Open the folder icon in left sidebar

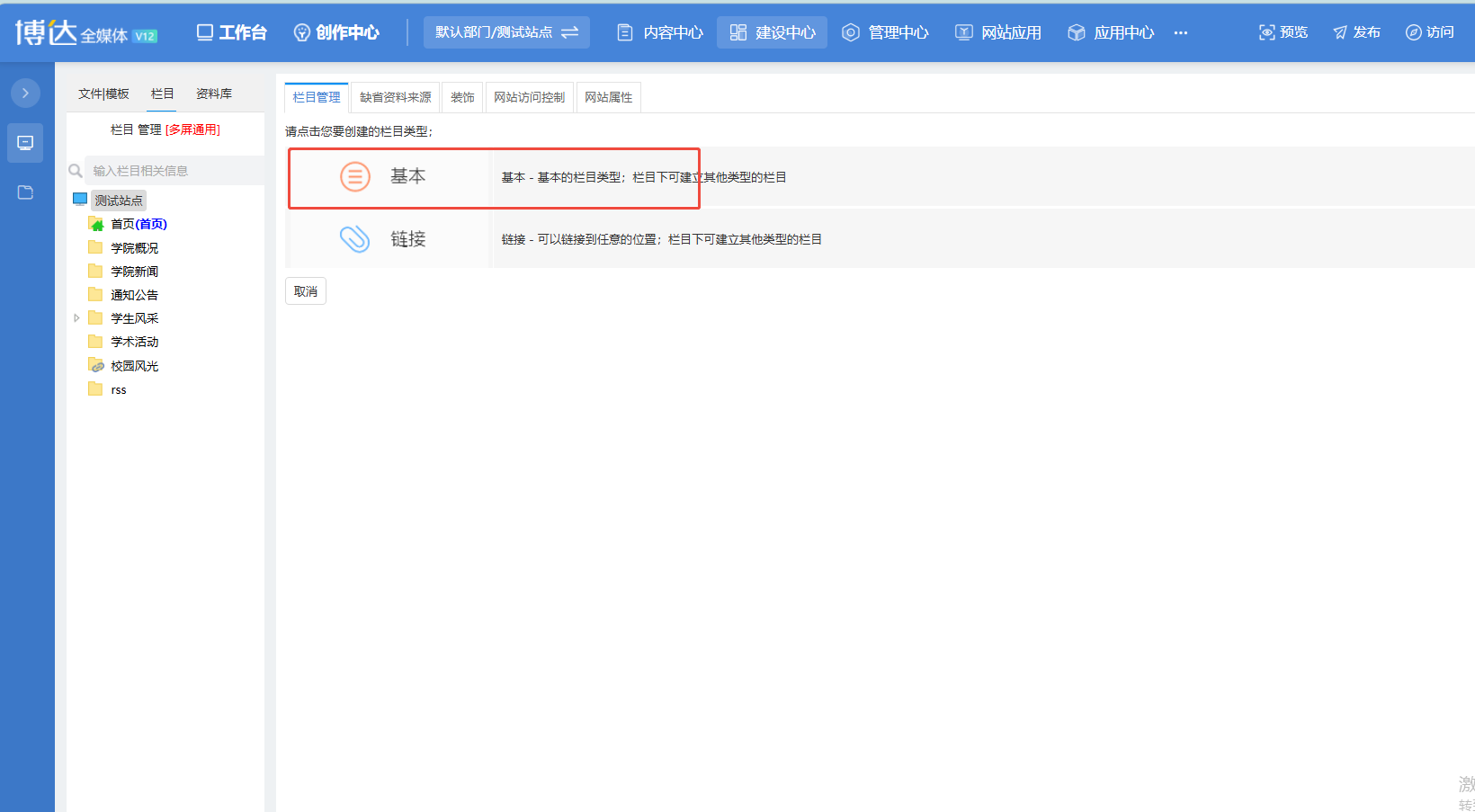click(x=25, y=192)
